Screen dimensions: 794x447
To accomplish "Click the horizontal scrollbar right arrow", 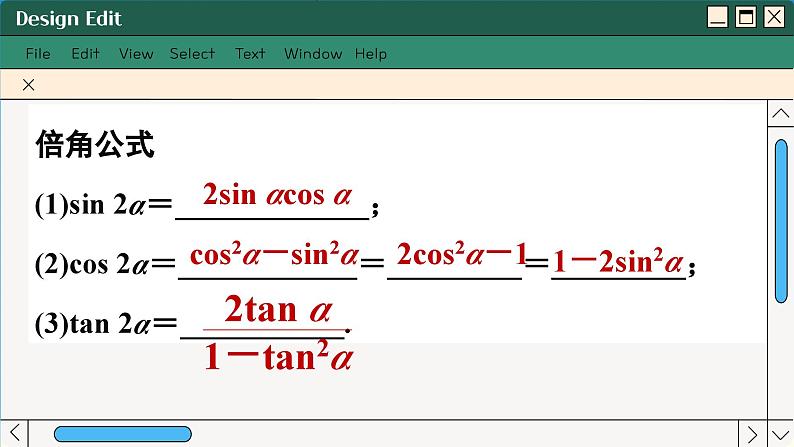I will pos(754,433).
